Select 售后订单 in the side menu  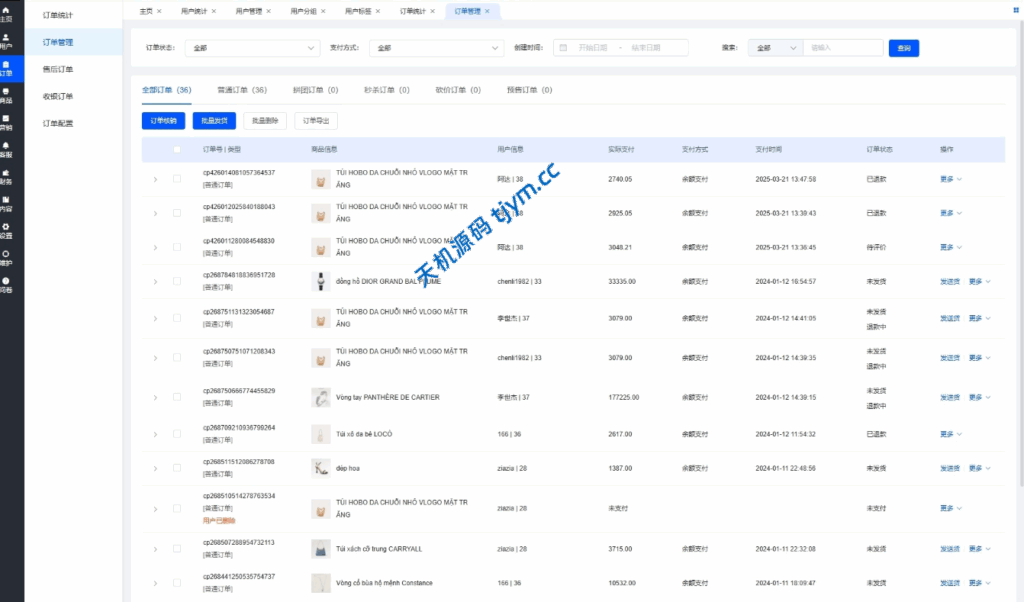pos(58,70)
